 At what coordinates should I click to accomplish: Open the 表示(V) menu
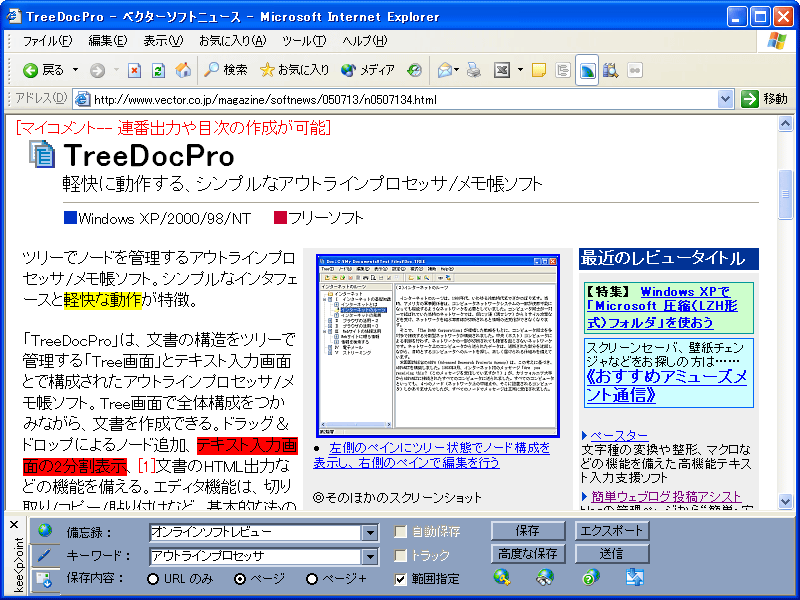[x=163, y=41]
